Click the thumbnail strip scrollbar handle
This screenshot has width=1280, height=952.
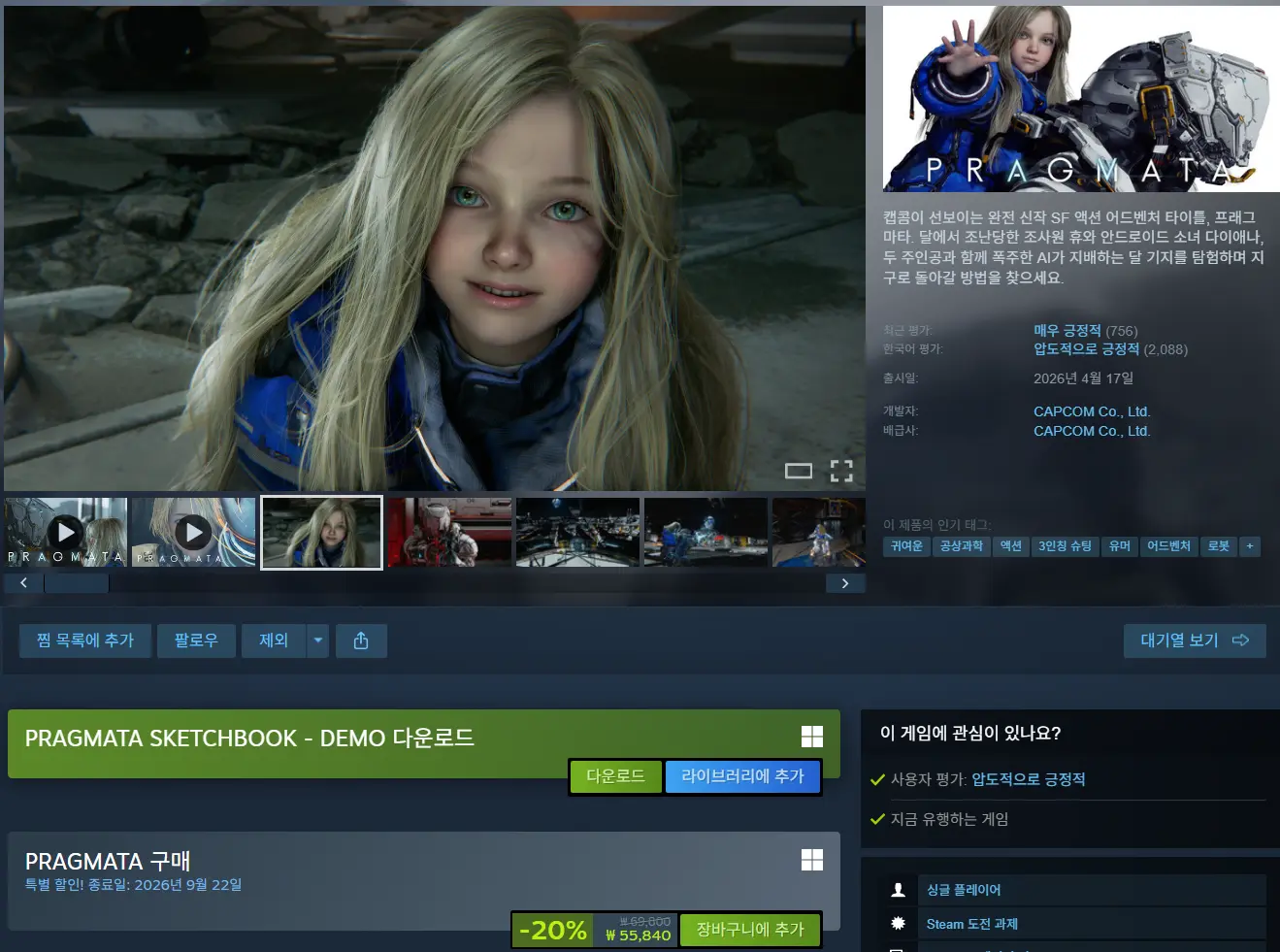[x=77, y=583]
